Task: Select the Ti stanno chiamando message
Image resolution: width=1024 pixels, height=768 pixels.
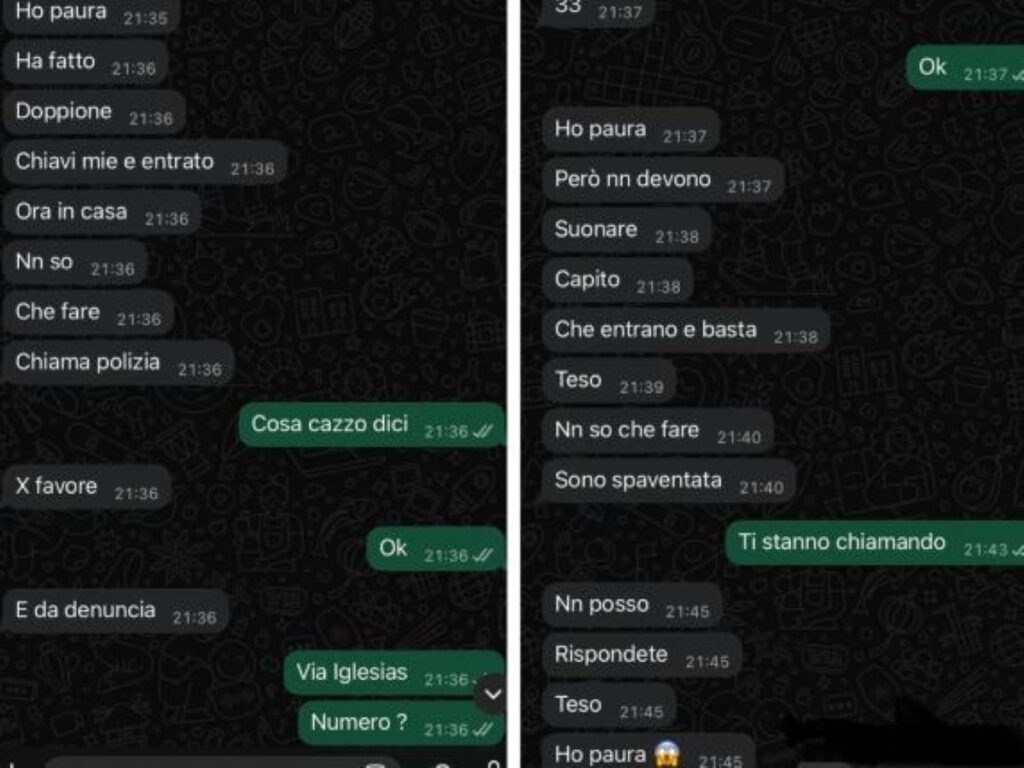Action: point(874,543)
